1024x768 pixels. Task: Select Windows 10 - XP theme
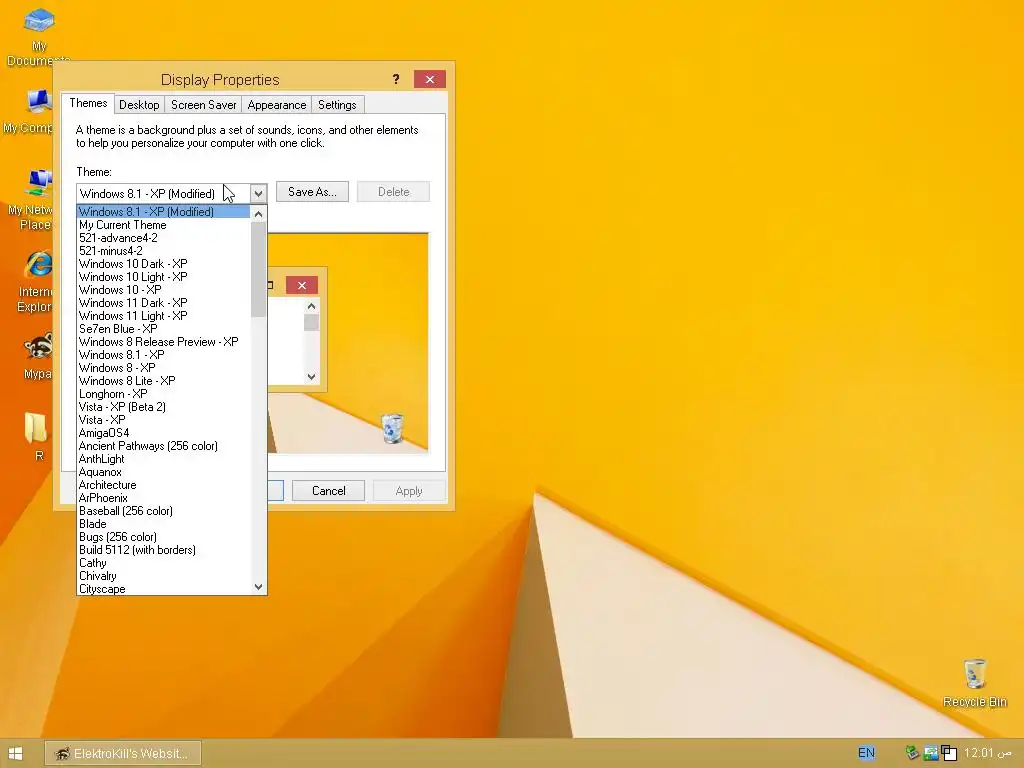pos(163,290)
